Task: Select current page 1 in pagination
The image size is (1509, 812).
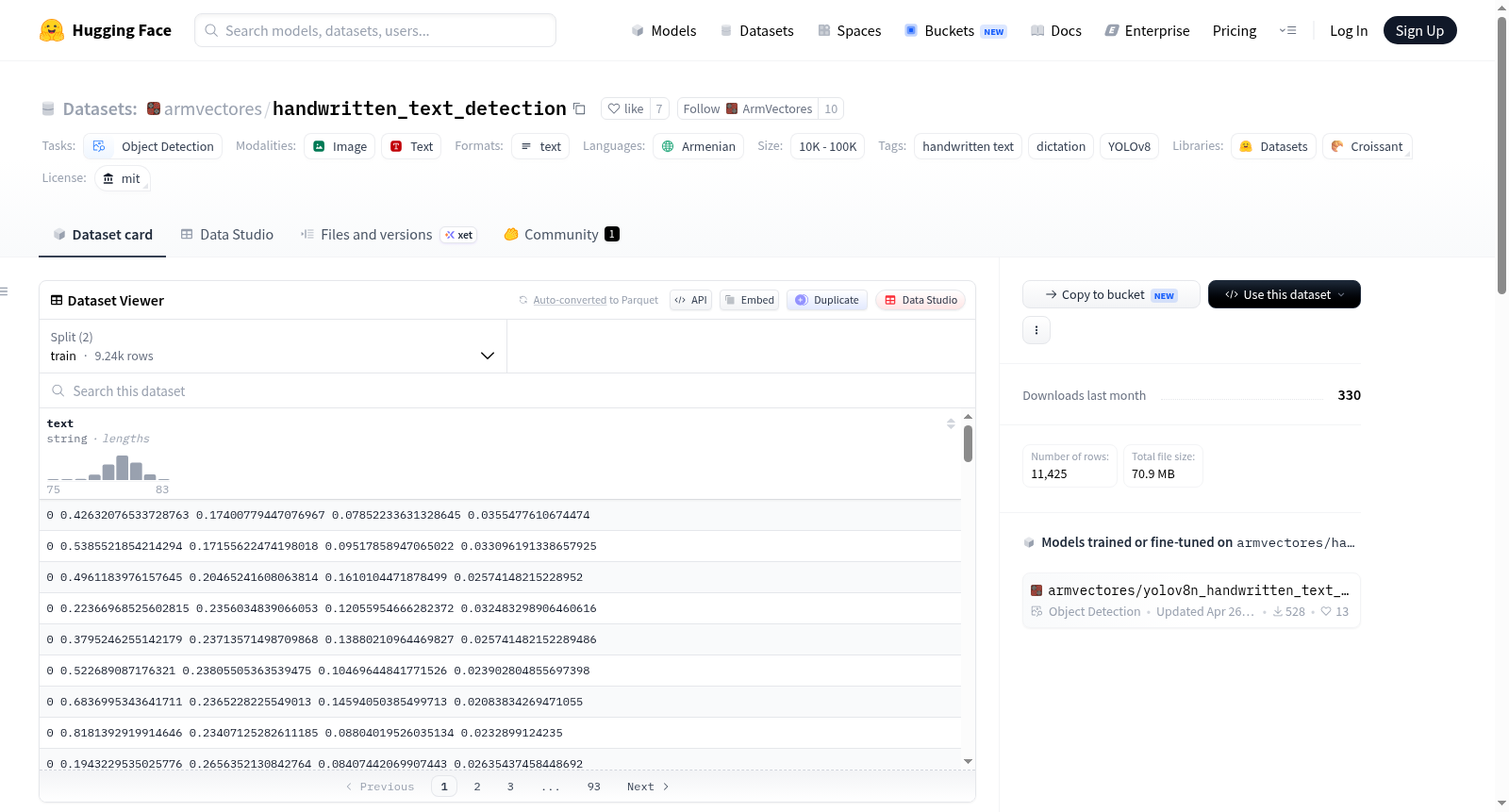Action: [x=444, y=787]
